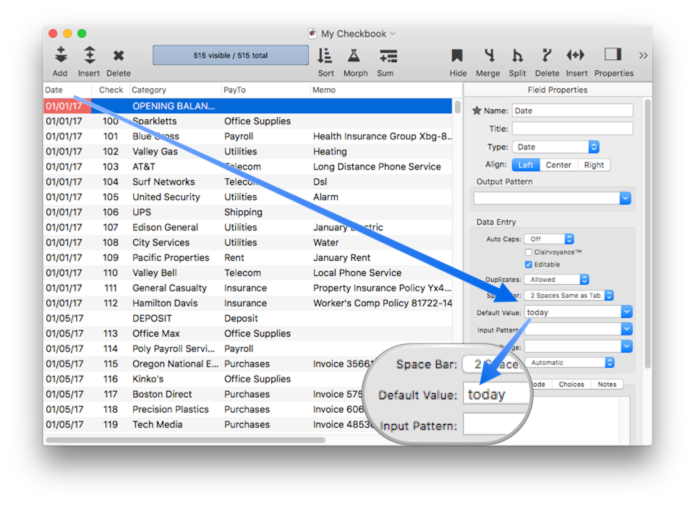695x506 pixels.
Task: Open the Automatic dropdown
Action: 570,362
